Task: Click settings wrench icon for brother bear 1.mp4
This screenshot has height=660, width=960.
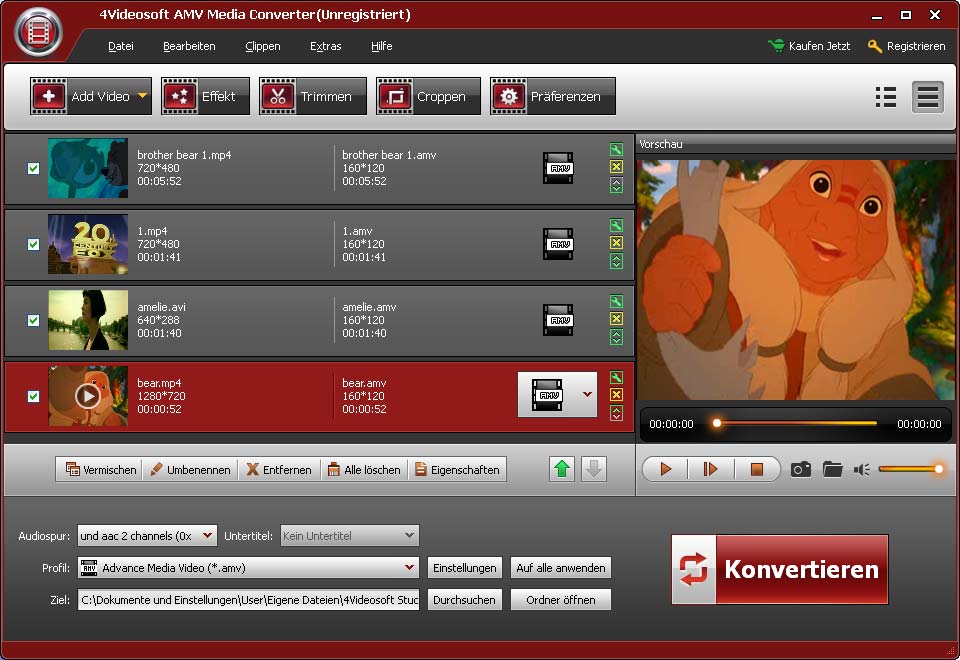Action: click(x=617, y=149)
